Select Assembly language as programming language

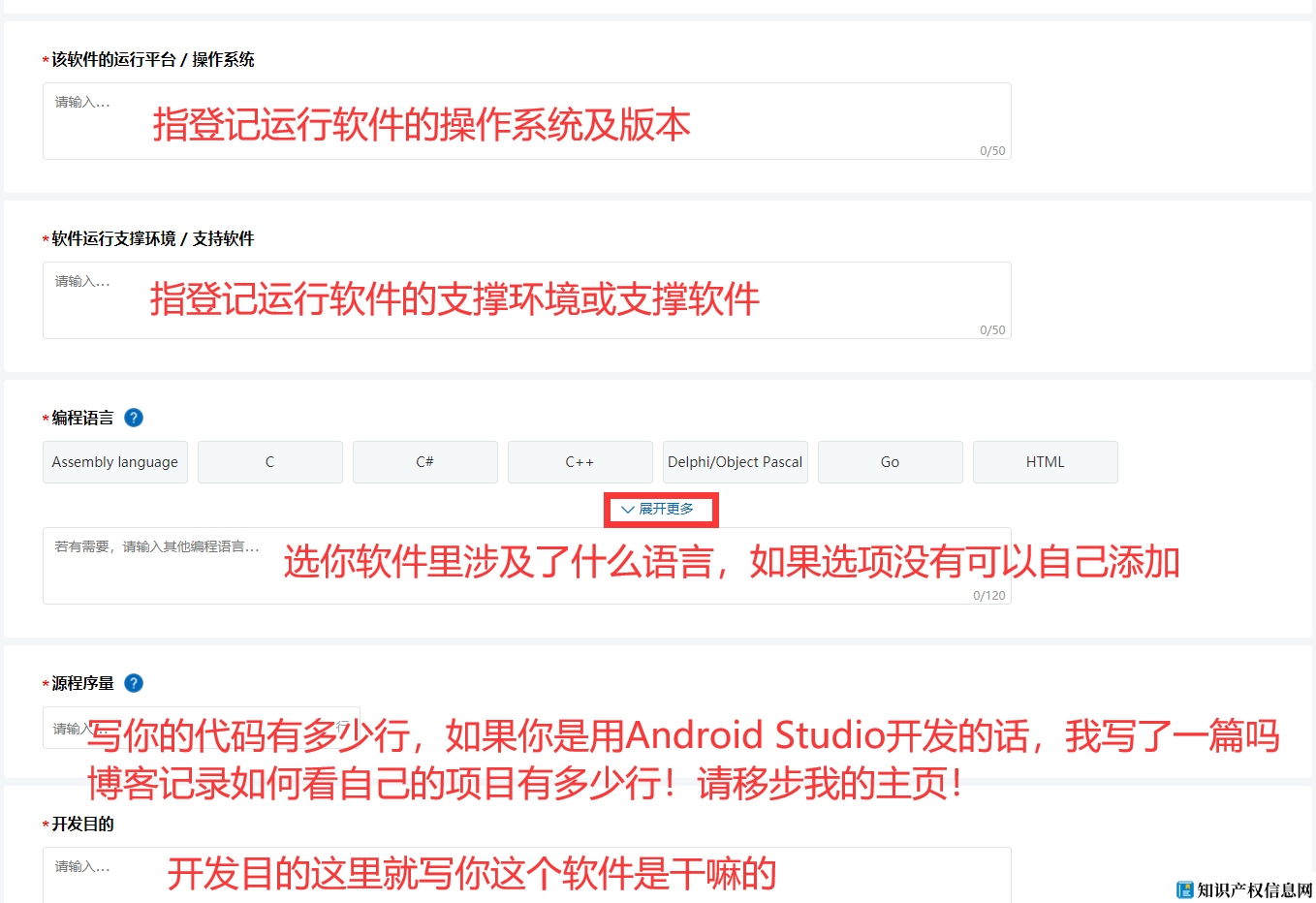tap(115, 462)
